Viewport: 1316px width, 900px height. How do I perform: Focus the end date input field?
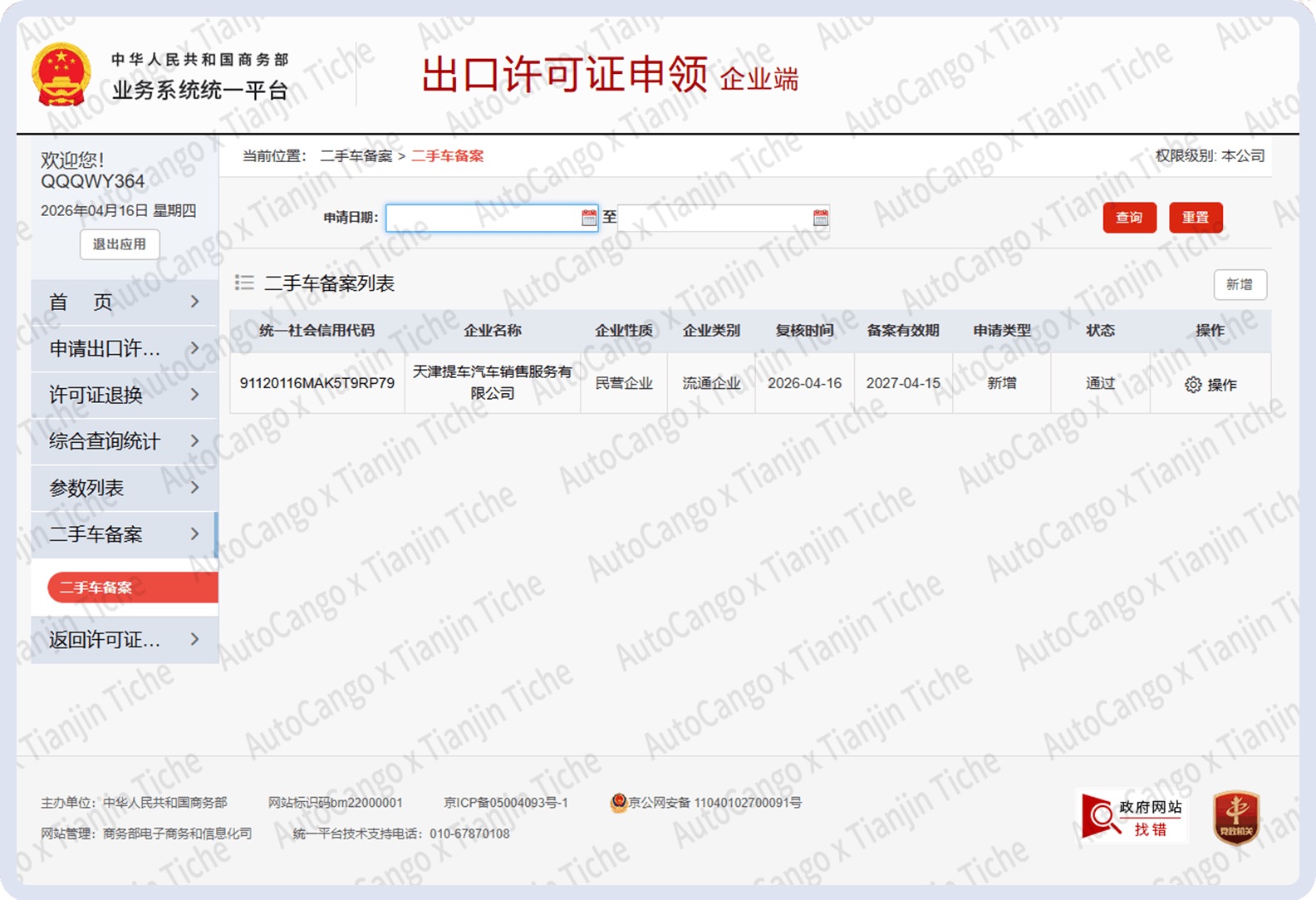[x=724, y=218]
